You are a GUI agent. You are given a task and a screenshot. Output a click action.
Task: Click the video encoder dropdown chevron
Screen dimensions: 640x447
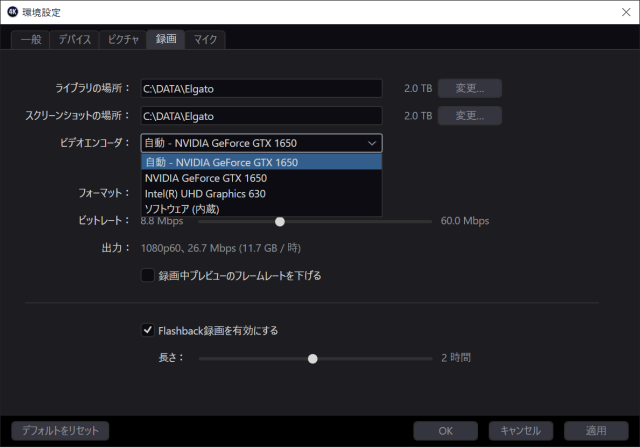372,143
